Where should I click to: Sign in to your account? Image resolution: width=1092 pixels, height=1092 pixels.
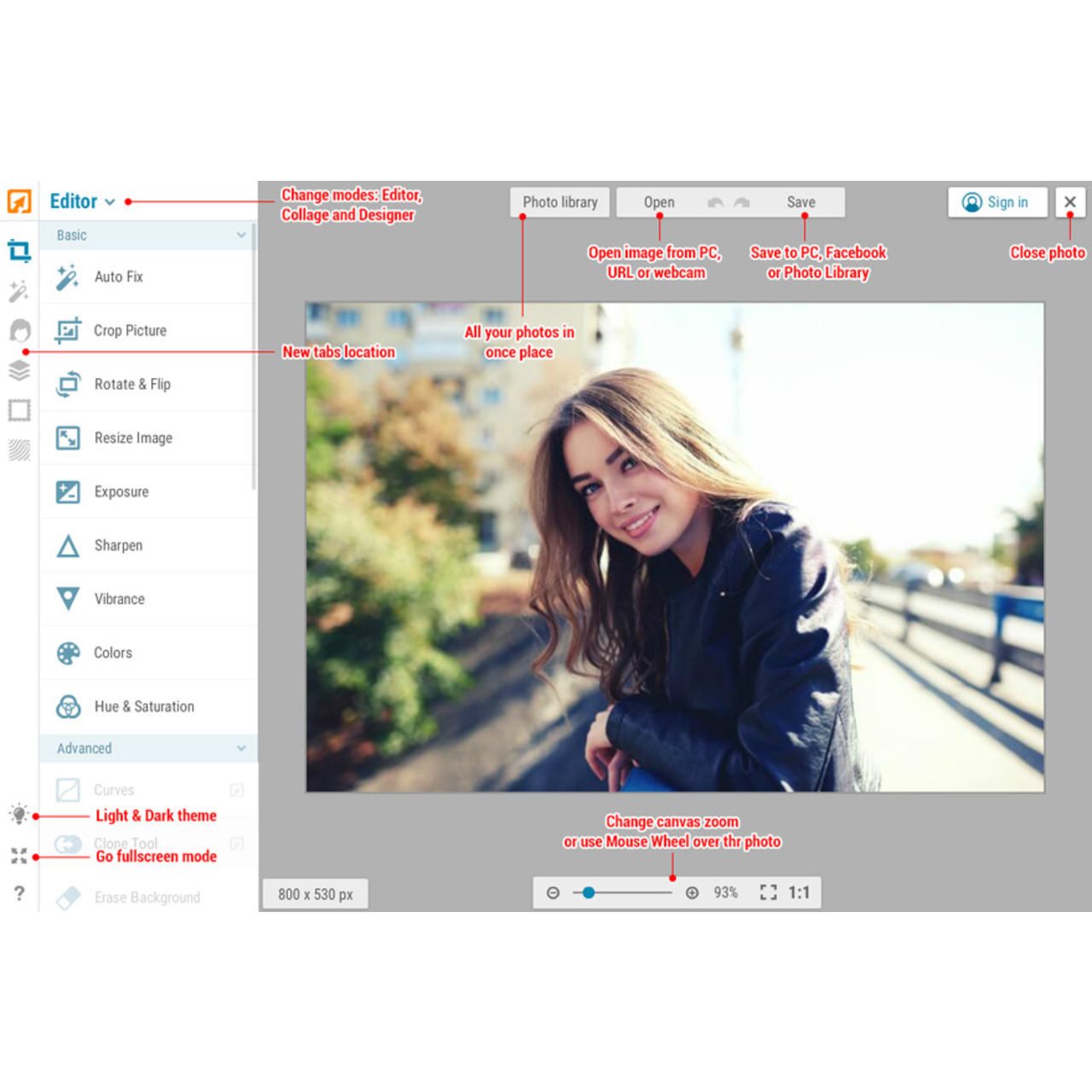click(x=997, y=202)
